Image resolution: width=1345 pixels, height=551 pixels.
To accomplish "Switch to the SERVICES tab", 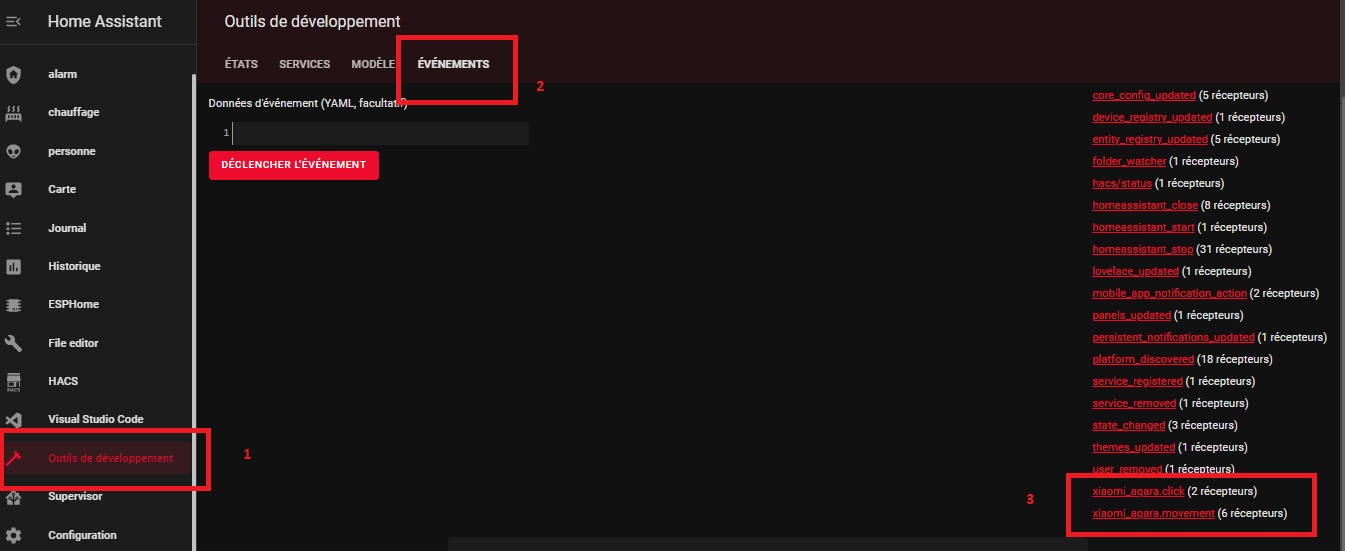I will tap(305, 64).
